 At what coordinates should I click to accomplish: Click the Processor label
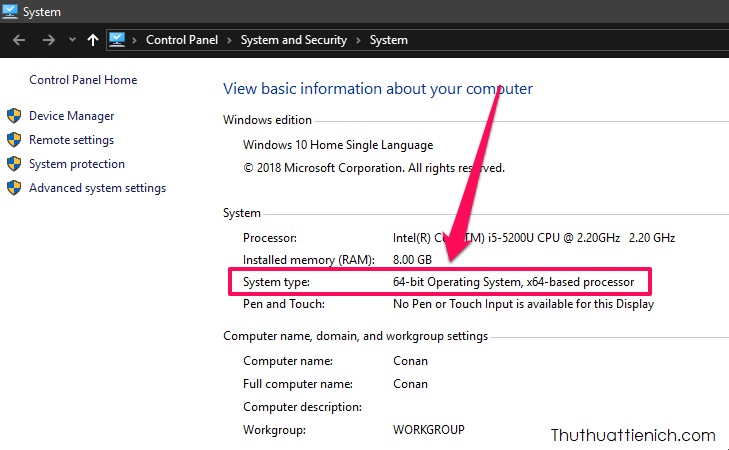pos(270,238)
